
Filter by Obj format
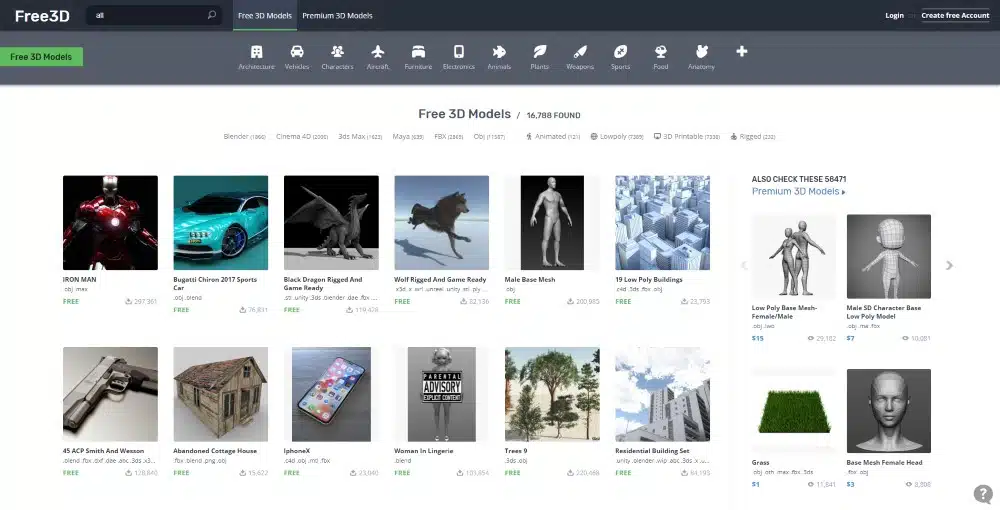tap(489, 136)
